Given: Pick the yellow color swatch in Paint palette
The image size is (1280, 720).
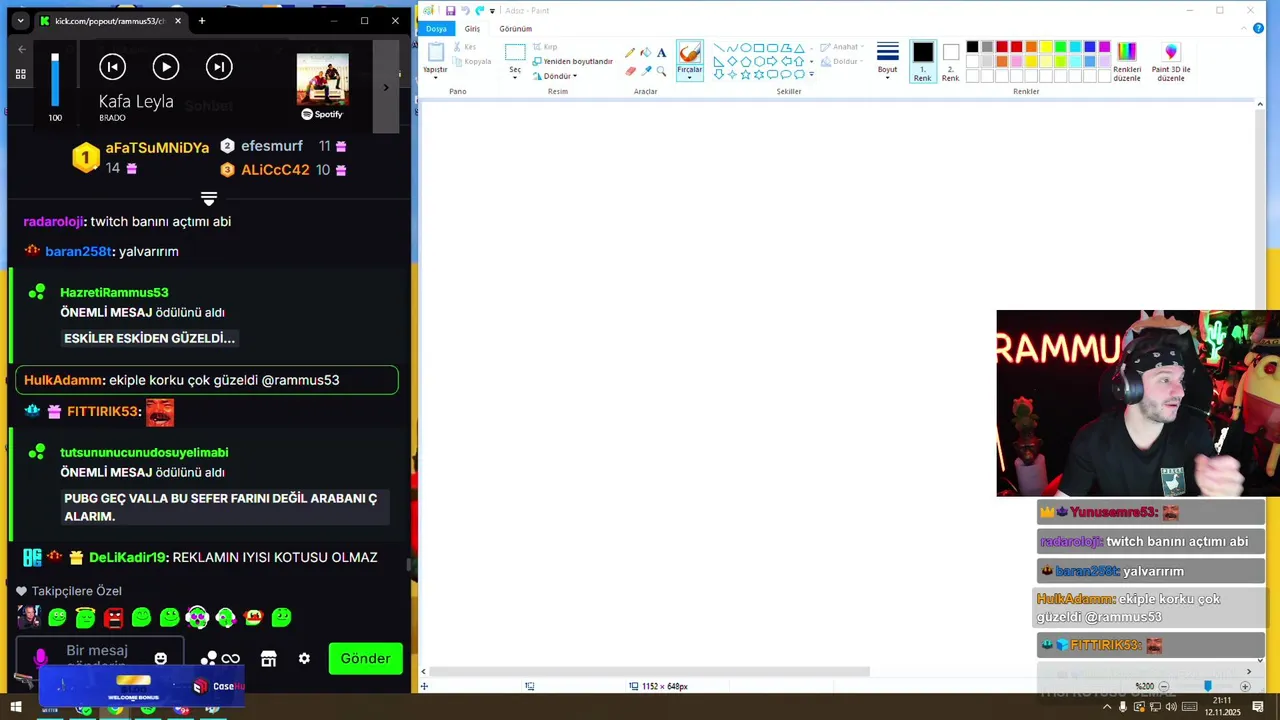Looking at the screenshot, I should click(x=1045, y=47).
